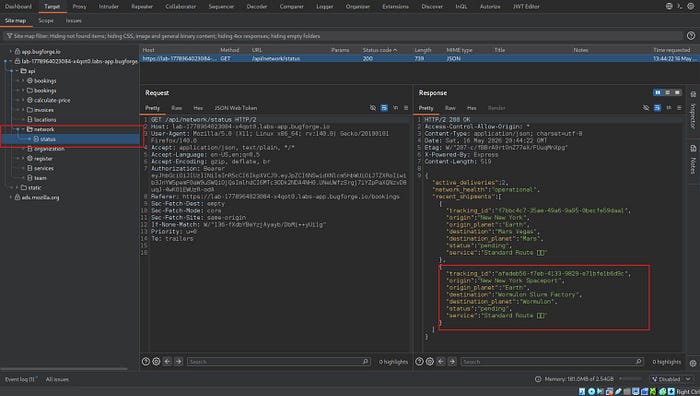Image resolution: width=700 pixels, height=396 pixels.
Task: Open the Intruder tab
Action: [108, 7]
